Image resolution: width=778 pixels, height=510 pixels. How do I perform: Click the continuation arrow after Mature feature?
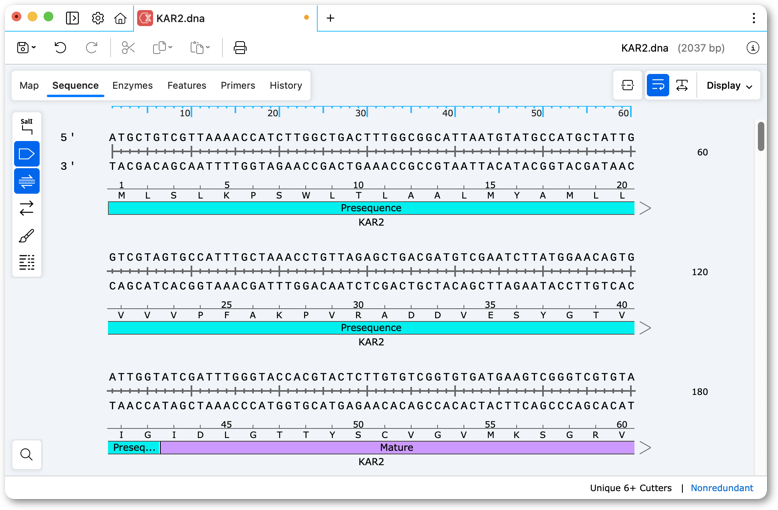tap(645, 447)
